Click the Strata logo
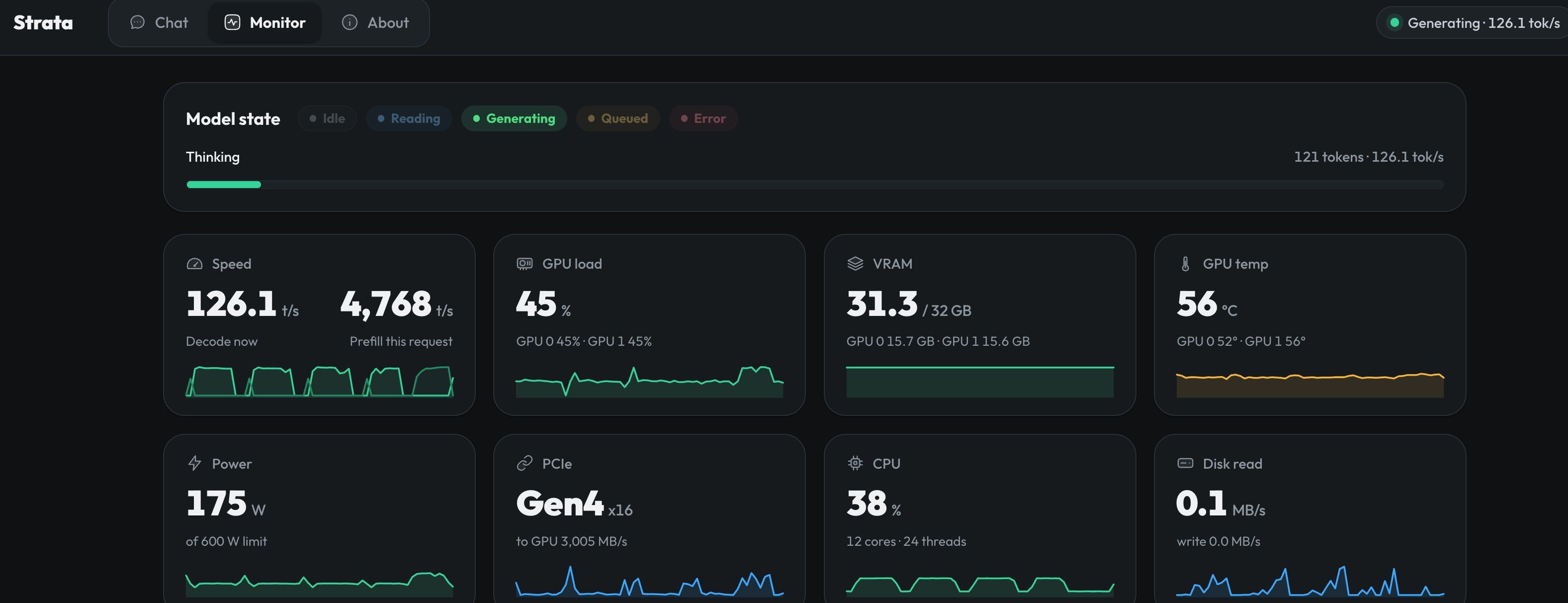Image resolution: width=1568 pixels, height=603 pixels. [x=43, y=22]
